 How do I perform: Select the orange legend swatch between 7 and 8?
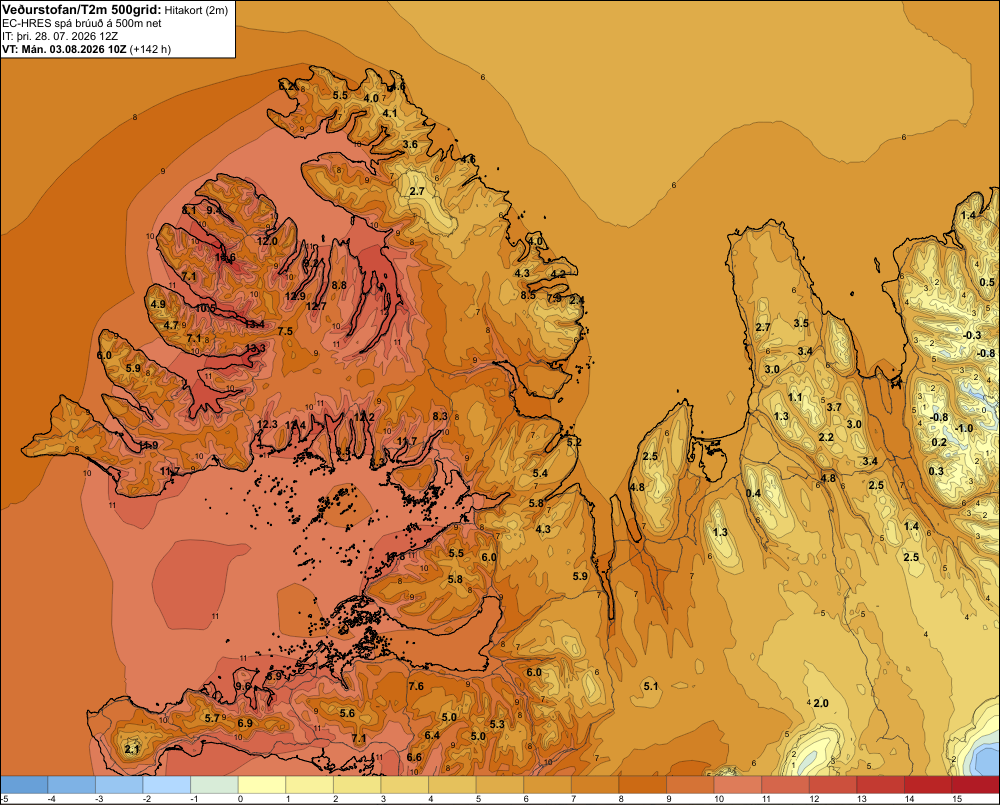[x=594, y=785]
